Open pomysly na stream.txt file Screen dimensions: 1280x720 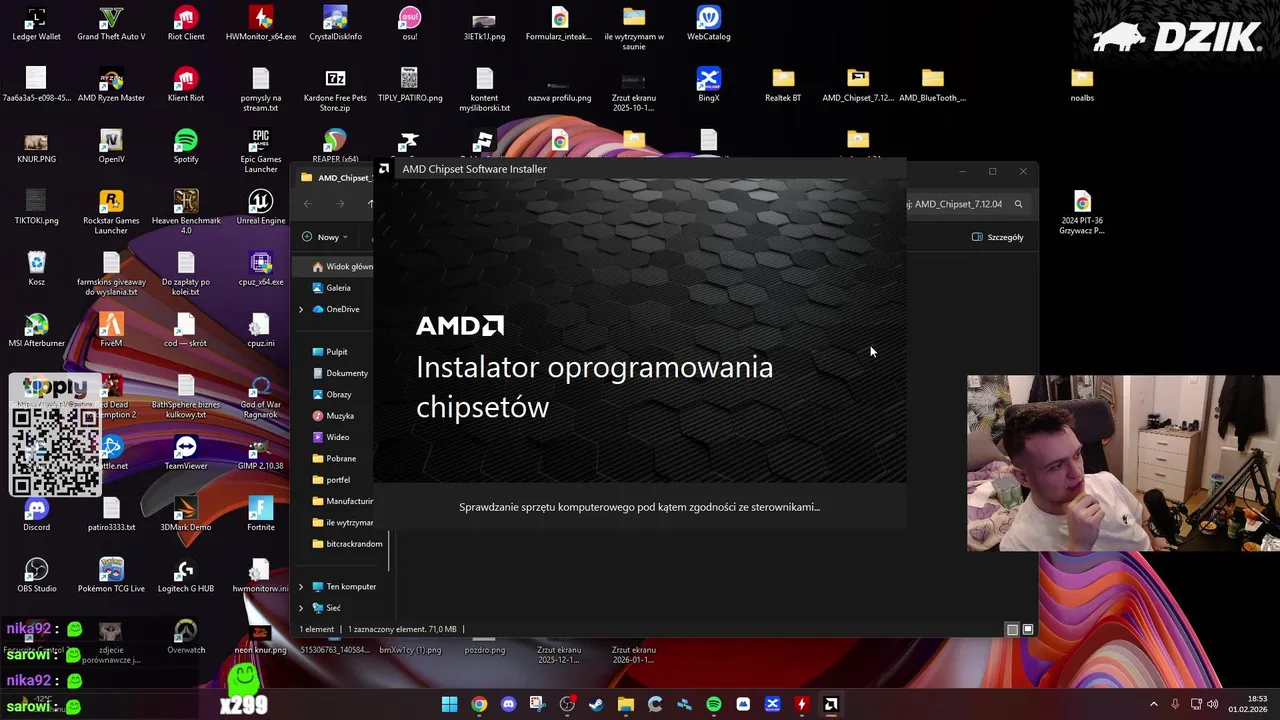coord(261,90)
